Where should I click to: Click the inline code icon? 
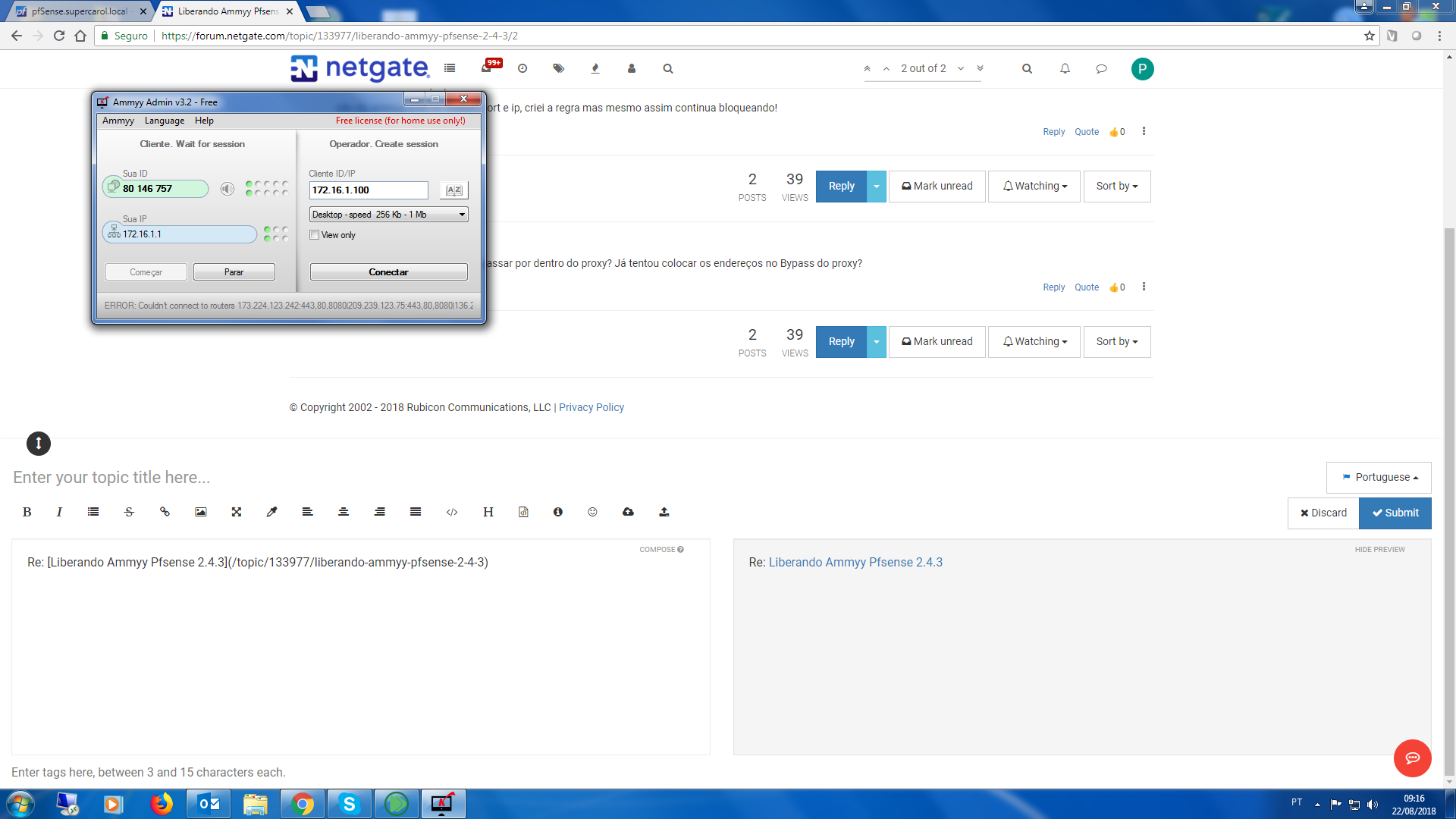(452, 512)
